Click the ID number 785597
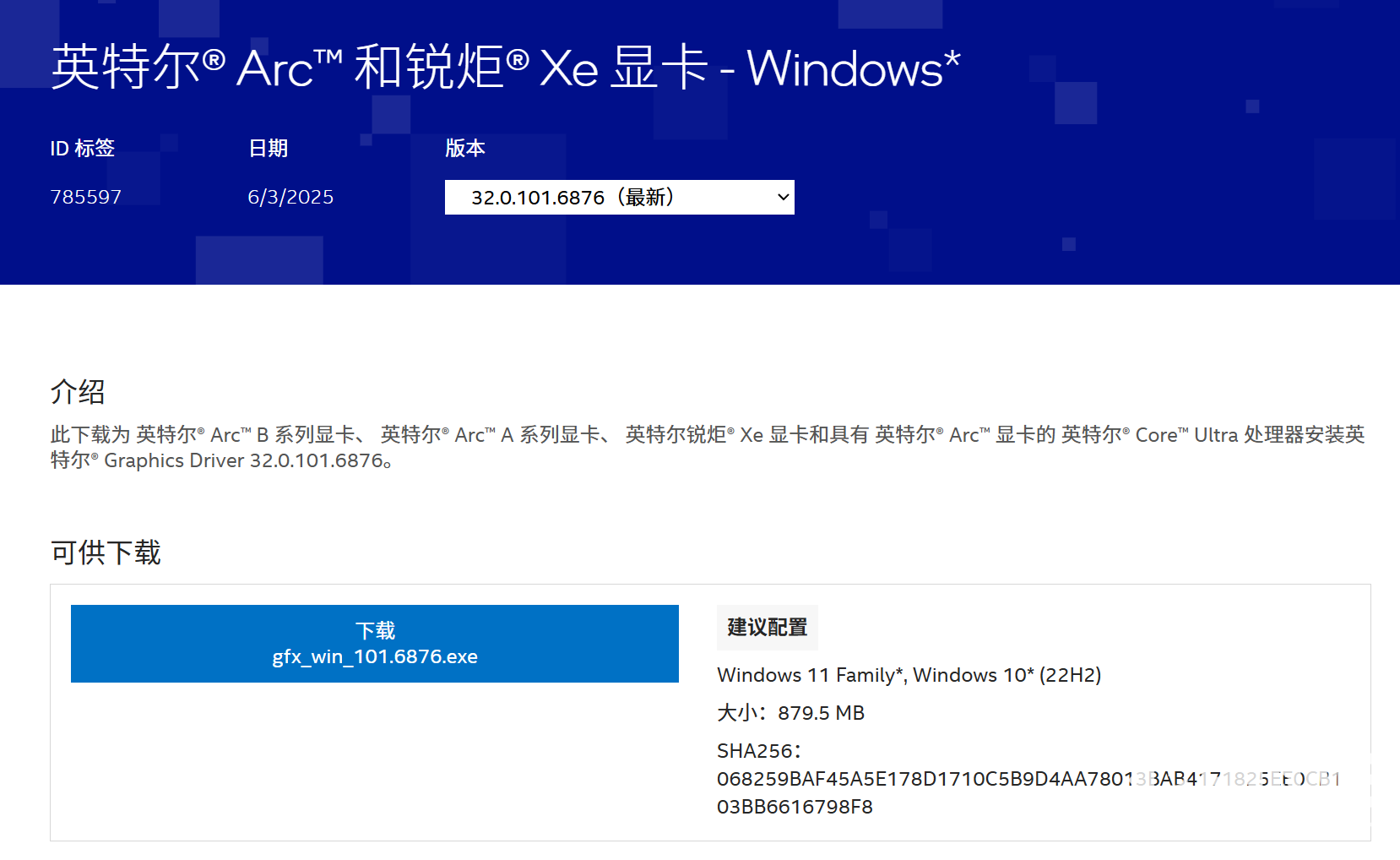Screen dimensions: 1400x860 (86, 197)
